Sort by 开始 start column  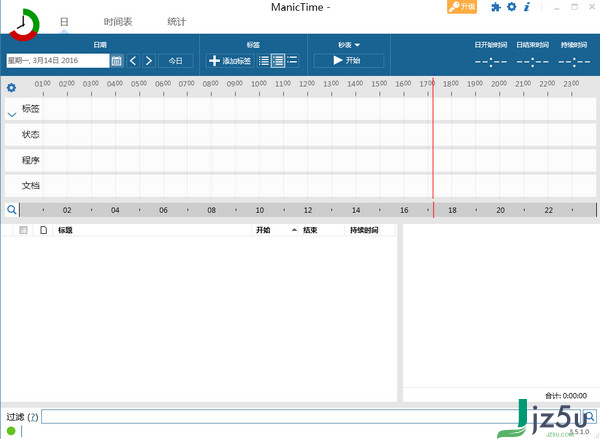[263, 230]
